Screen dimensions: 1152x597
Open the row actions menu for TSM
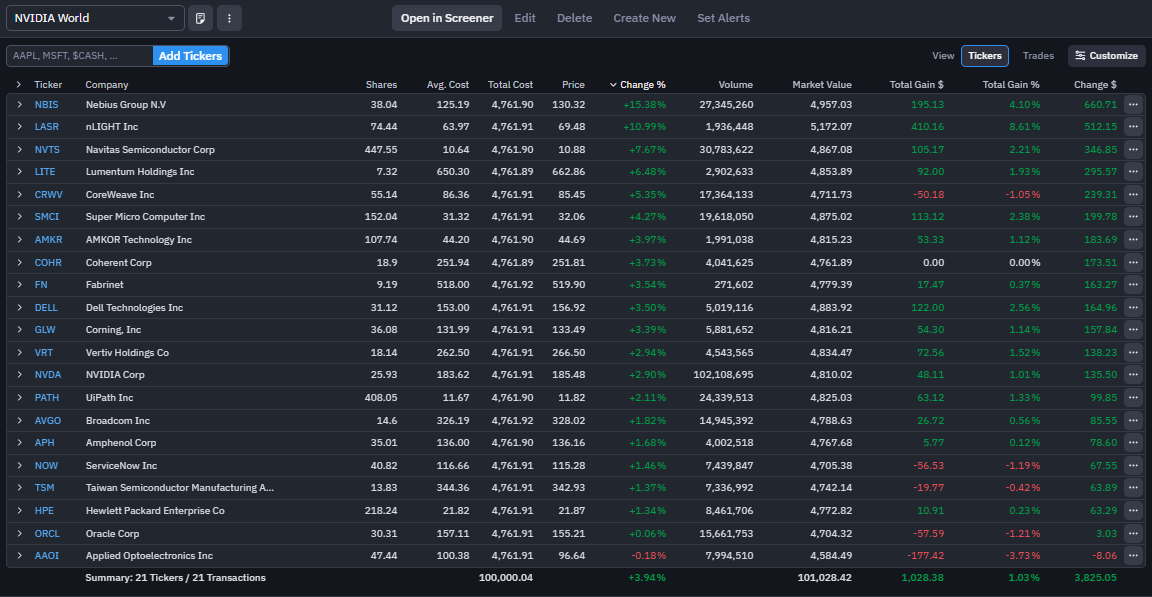[x=1133, y=487]
